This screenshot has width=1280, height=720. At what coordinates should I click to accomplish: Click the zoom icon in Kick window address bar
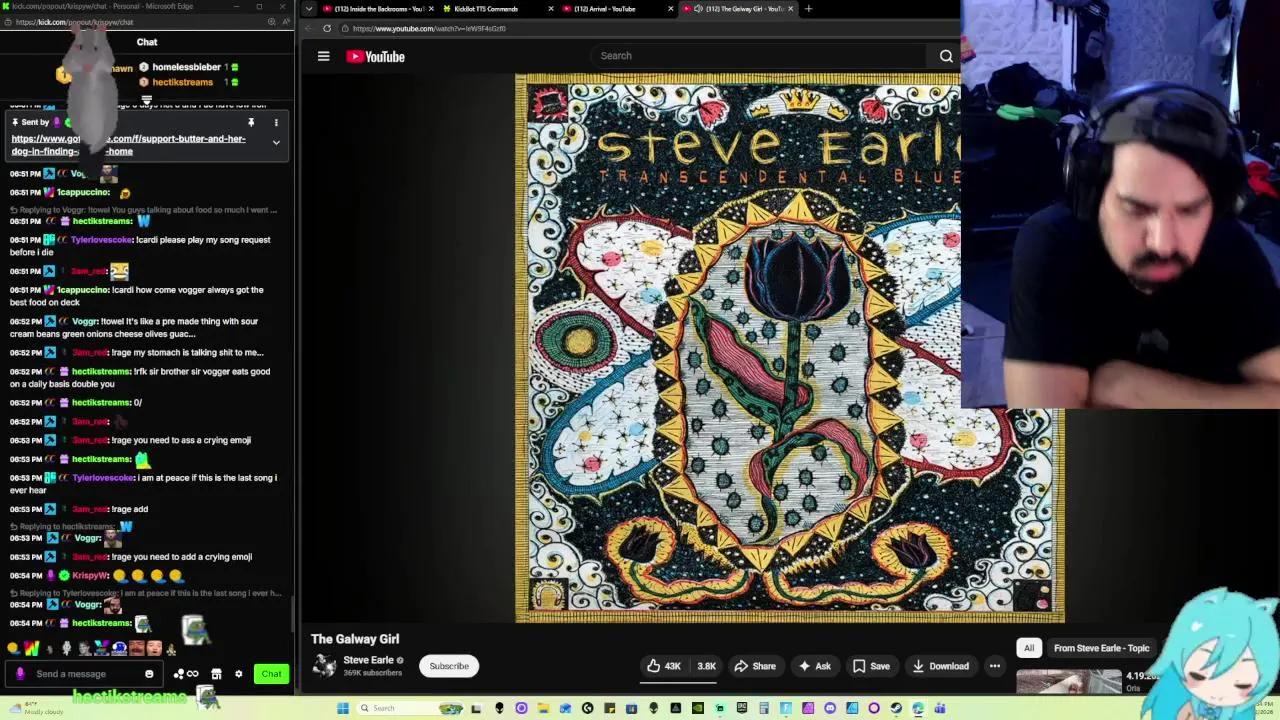[x=274, y=22]
